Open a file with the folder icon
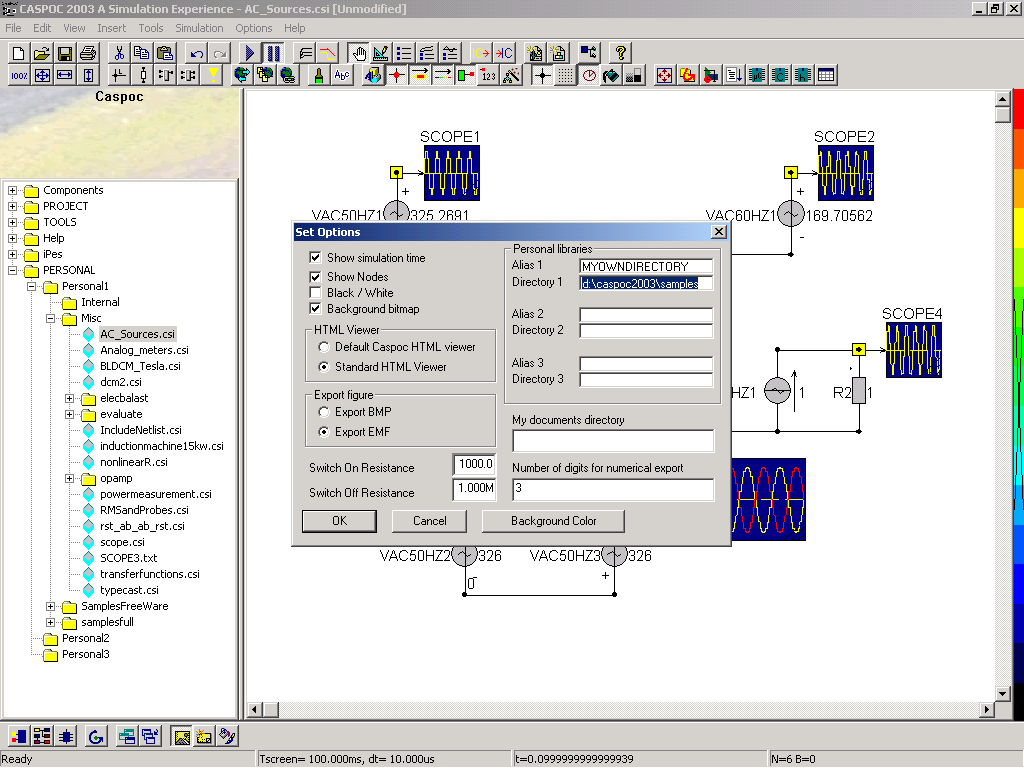The image size is (1024, 768). pos(42,53)
